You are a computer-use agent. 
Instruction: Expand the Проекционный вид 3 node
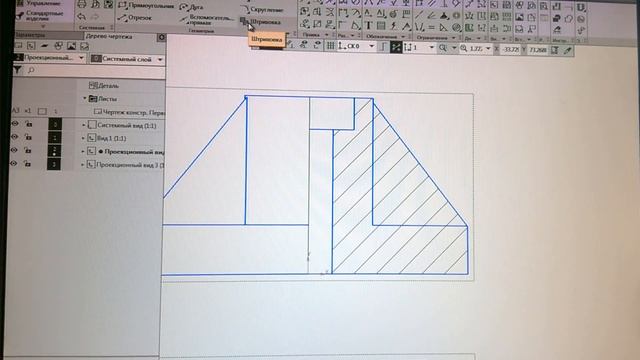(82, 165)
